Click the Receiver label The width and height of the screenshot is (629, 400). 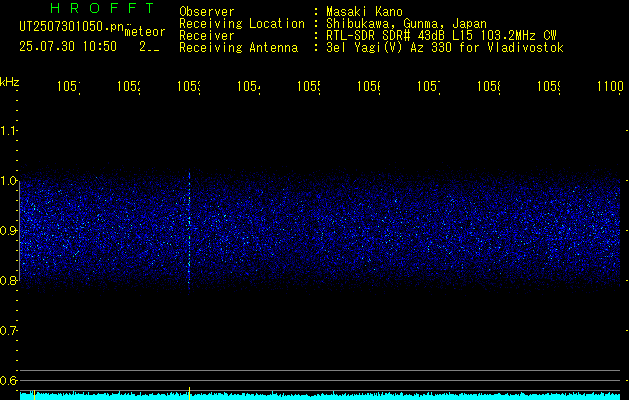[x=207, y=36]
